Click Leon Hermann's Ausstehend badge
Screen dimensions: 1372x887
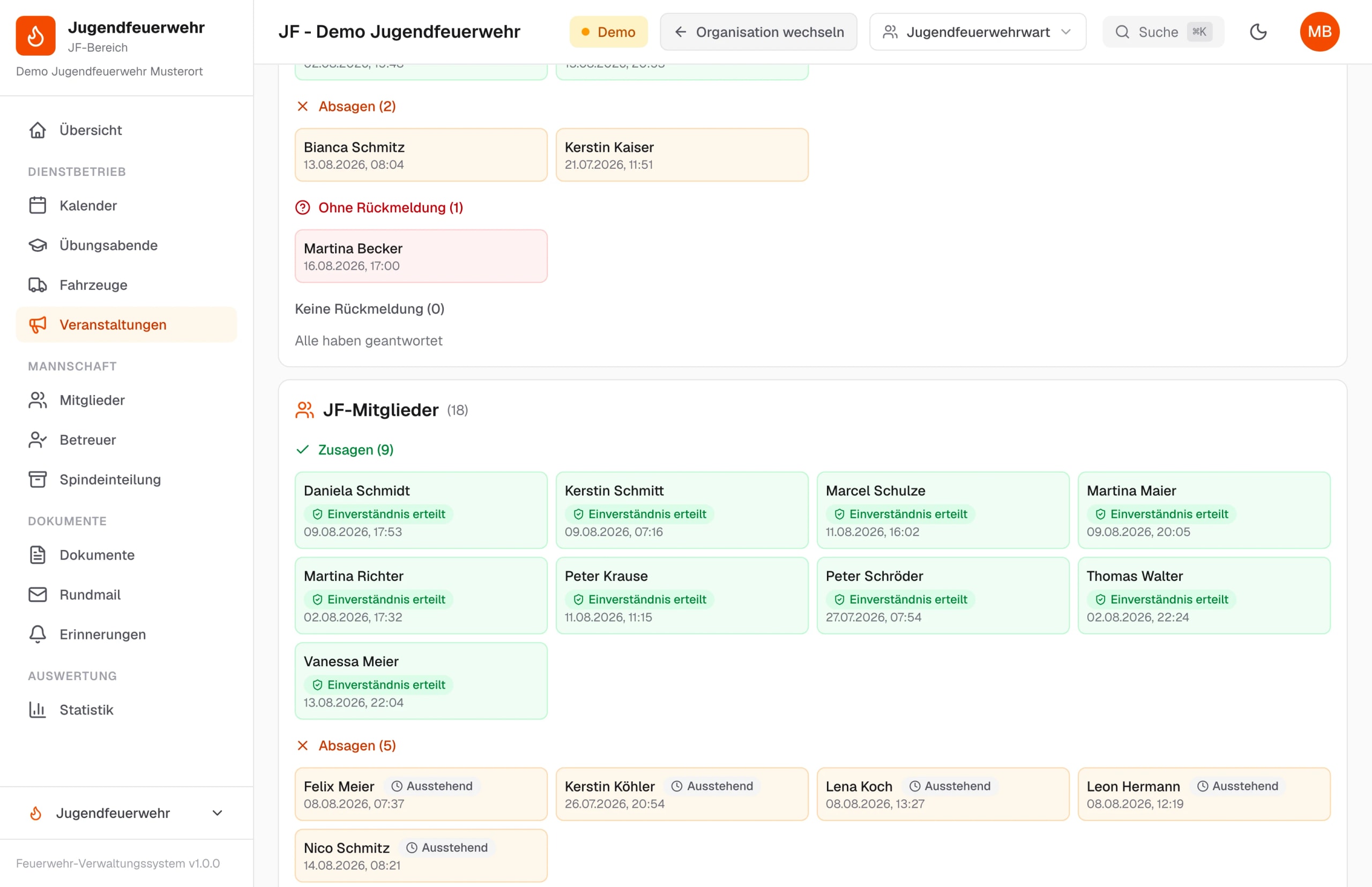coord(1238,786)
